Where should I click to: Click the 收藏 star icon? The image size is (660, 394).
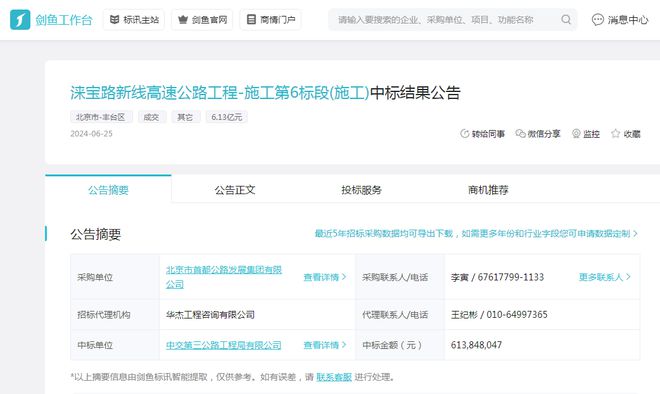pos(615,134)
